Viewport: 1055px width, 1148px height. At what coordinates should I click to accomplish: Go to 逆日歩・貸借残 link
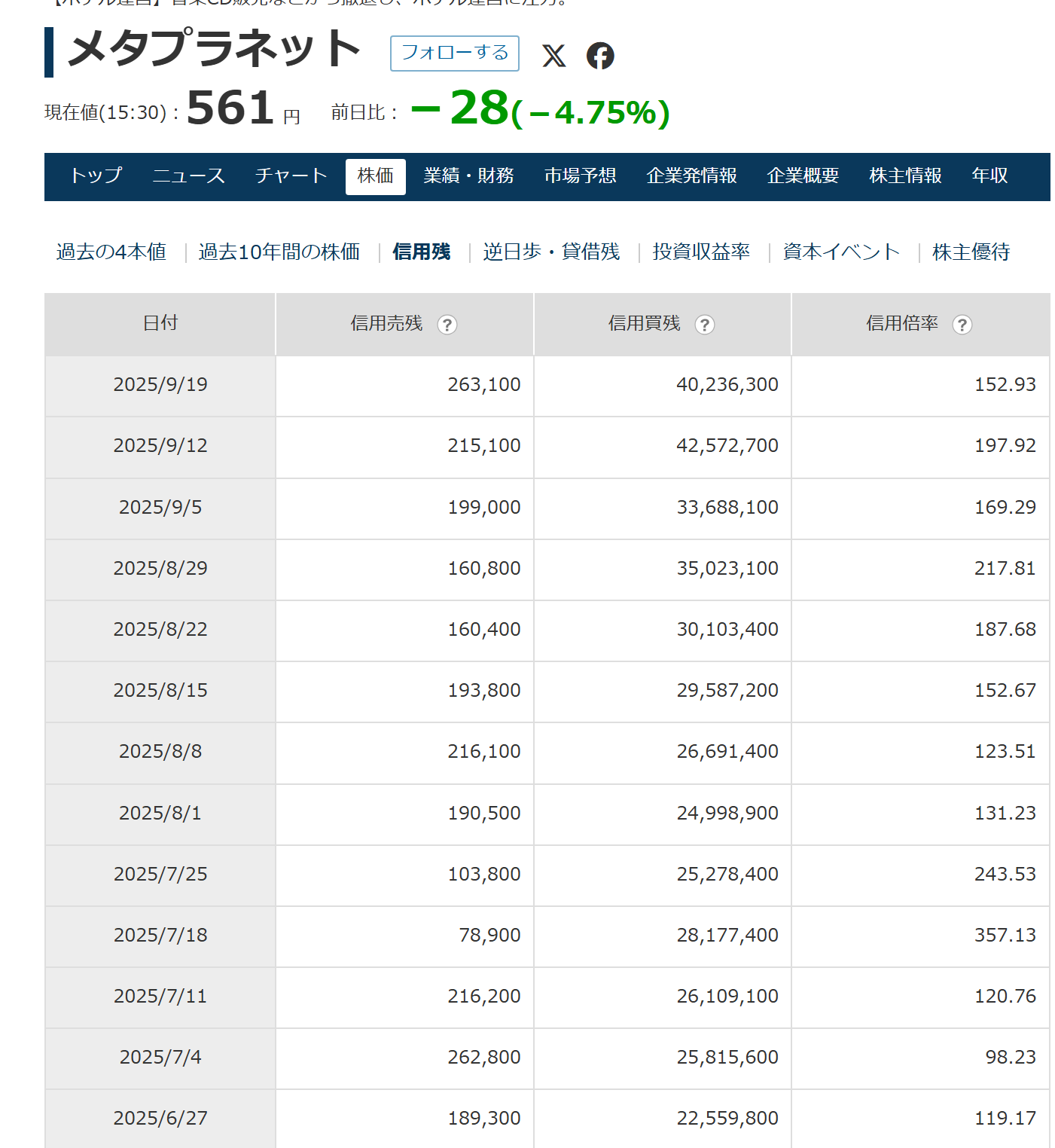[551, 252]
